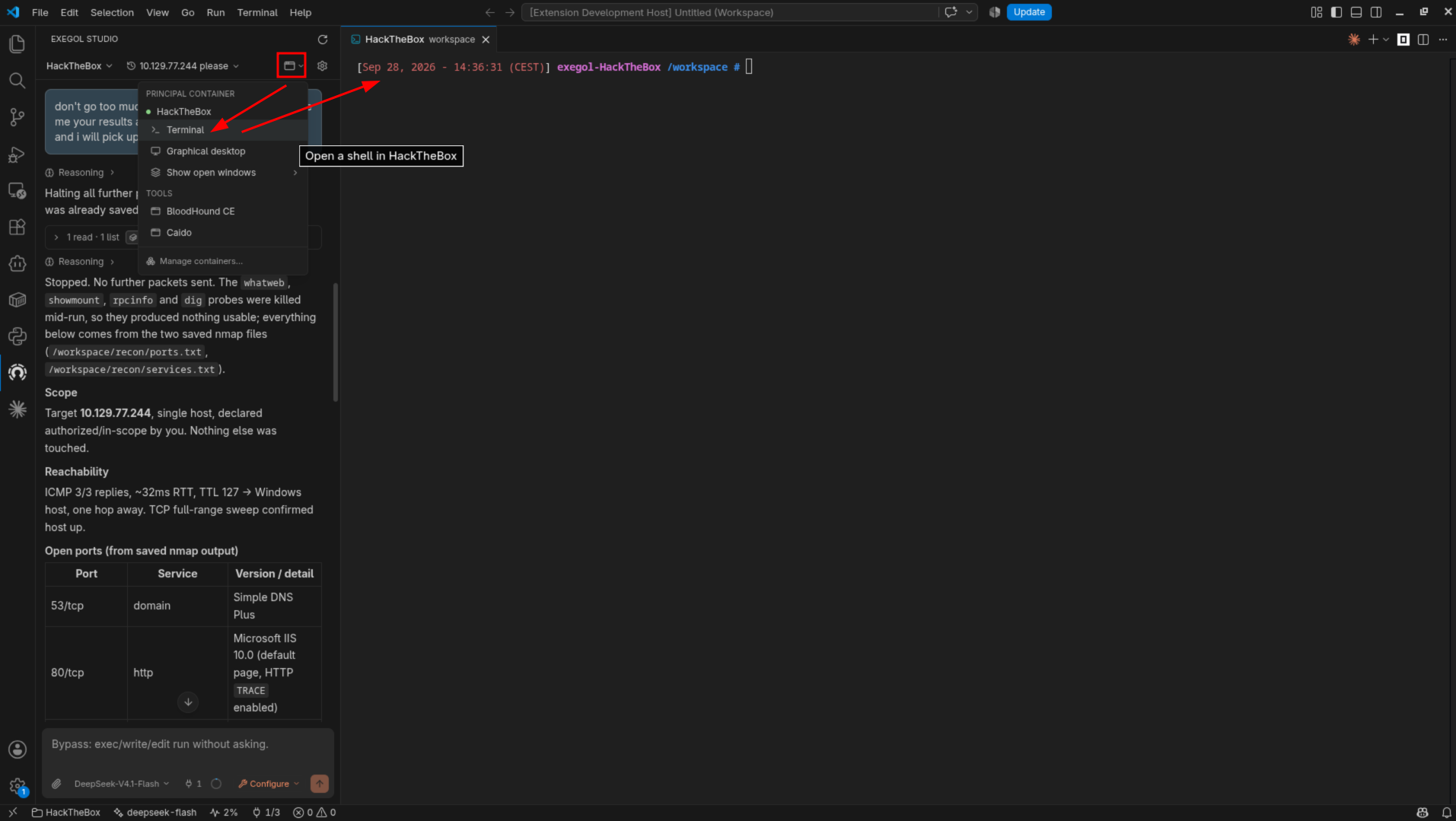Viewport: 1456px width, 821px height.
Task: Open the DeepSeek-V4.1-Flash model dropdown
Action: (x=122, y=784)
